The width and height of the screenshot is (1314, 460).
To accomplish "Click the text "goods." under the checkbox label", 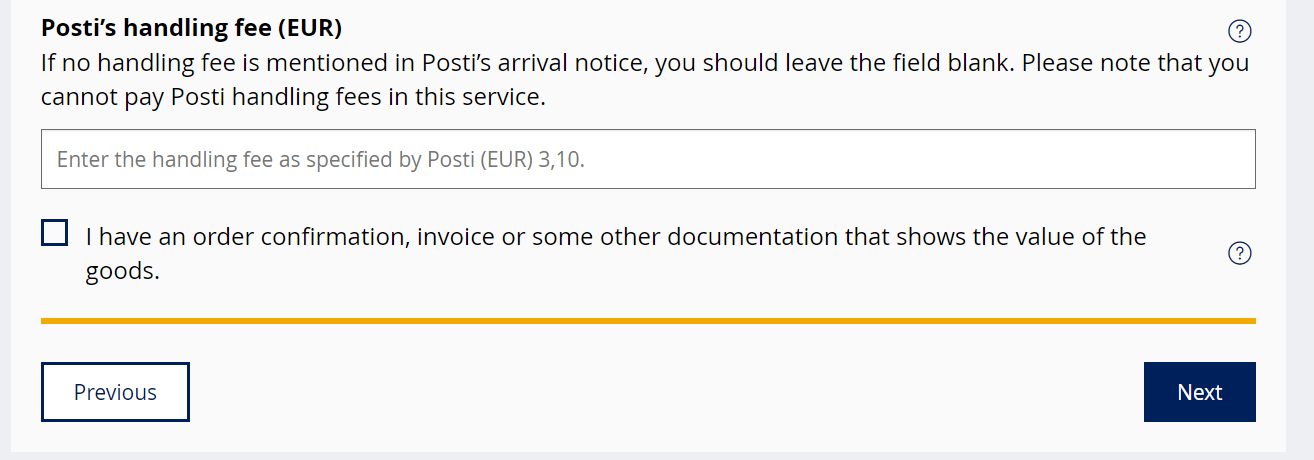I will pyautogui.click(x=122, y=272).
